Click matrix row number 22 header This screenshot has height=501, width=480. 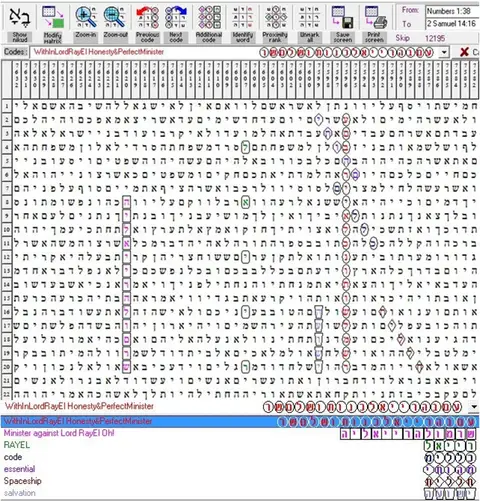pos(7,394)
